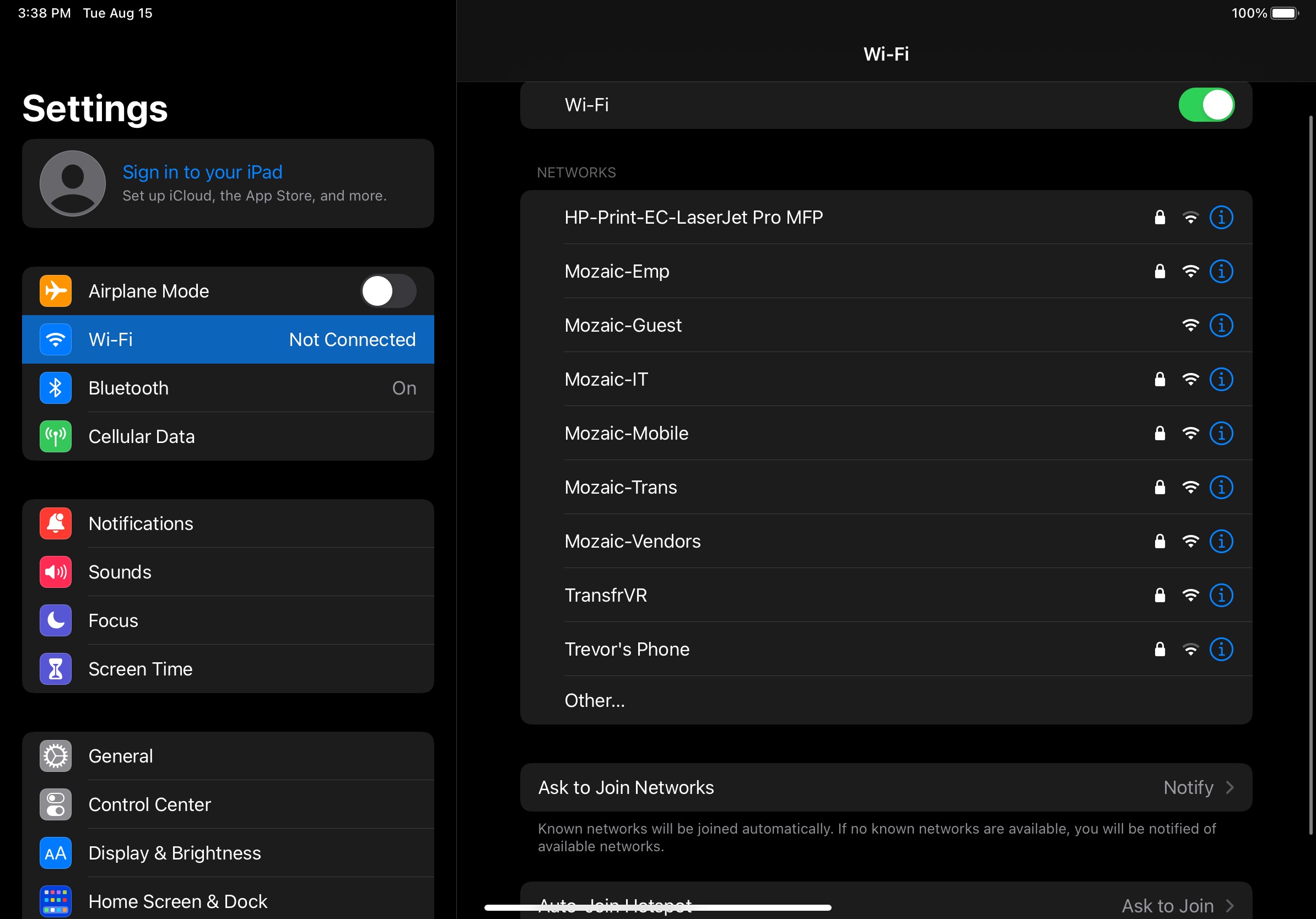Tap the Control Center icon

56,804
